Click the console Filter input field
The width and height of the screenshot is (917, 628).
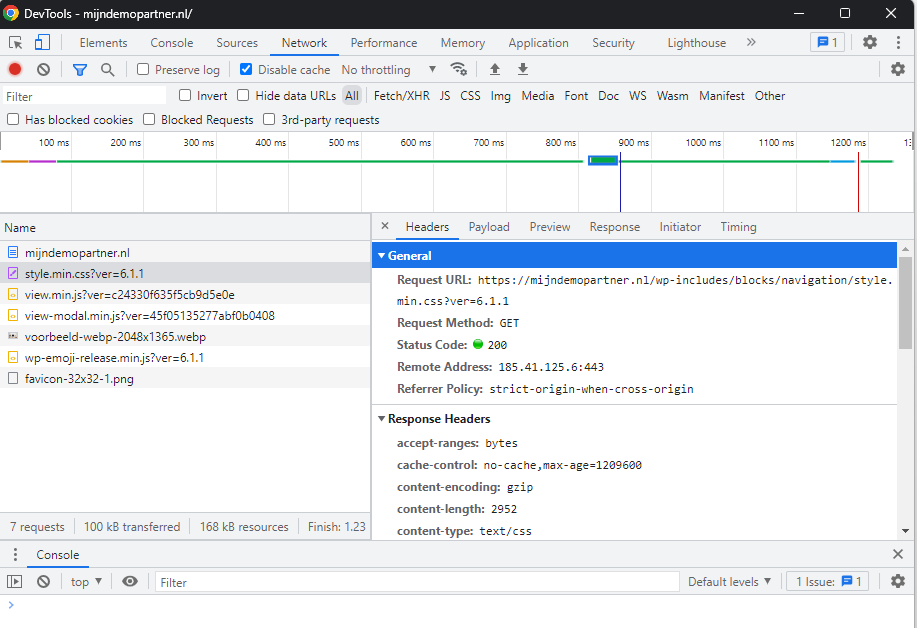click(417, 582)
